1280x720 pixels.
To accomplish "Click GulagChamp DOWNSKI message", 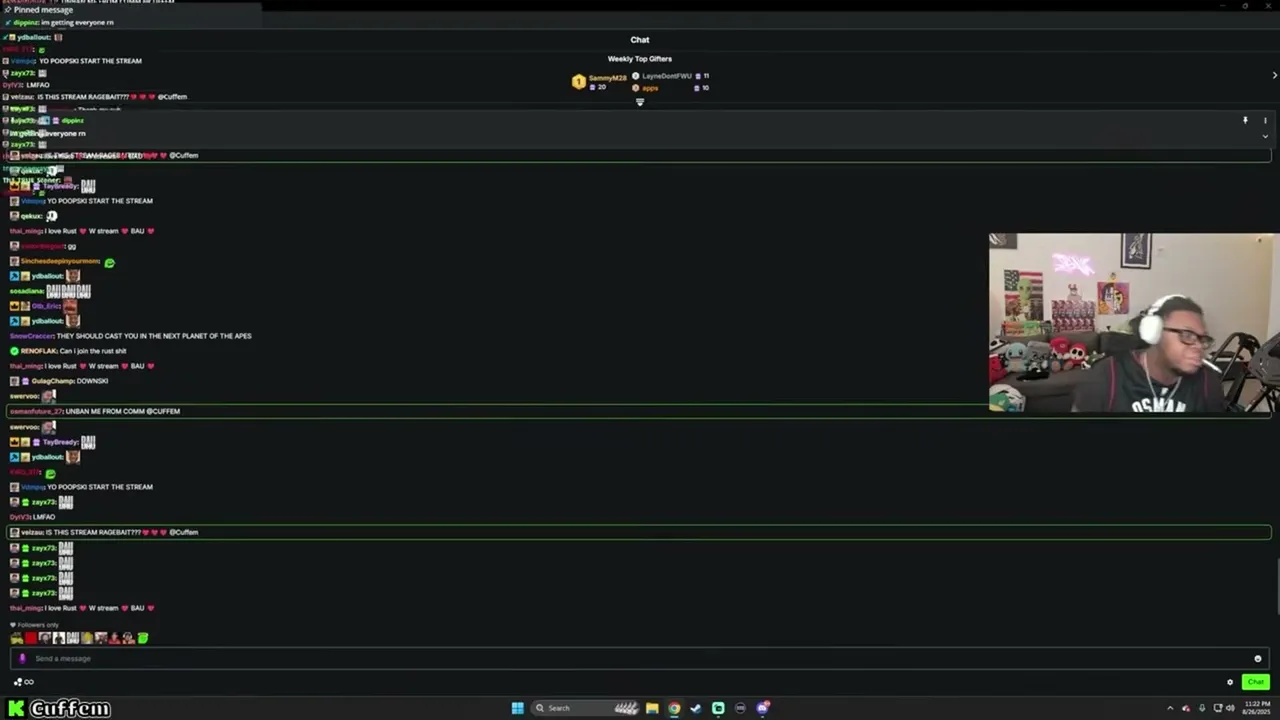I will point(59,381).
